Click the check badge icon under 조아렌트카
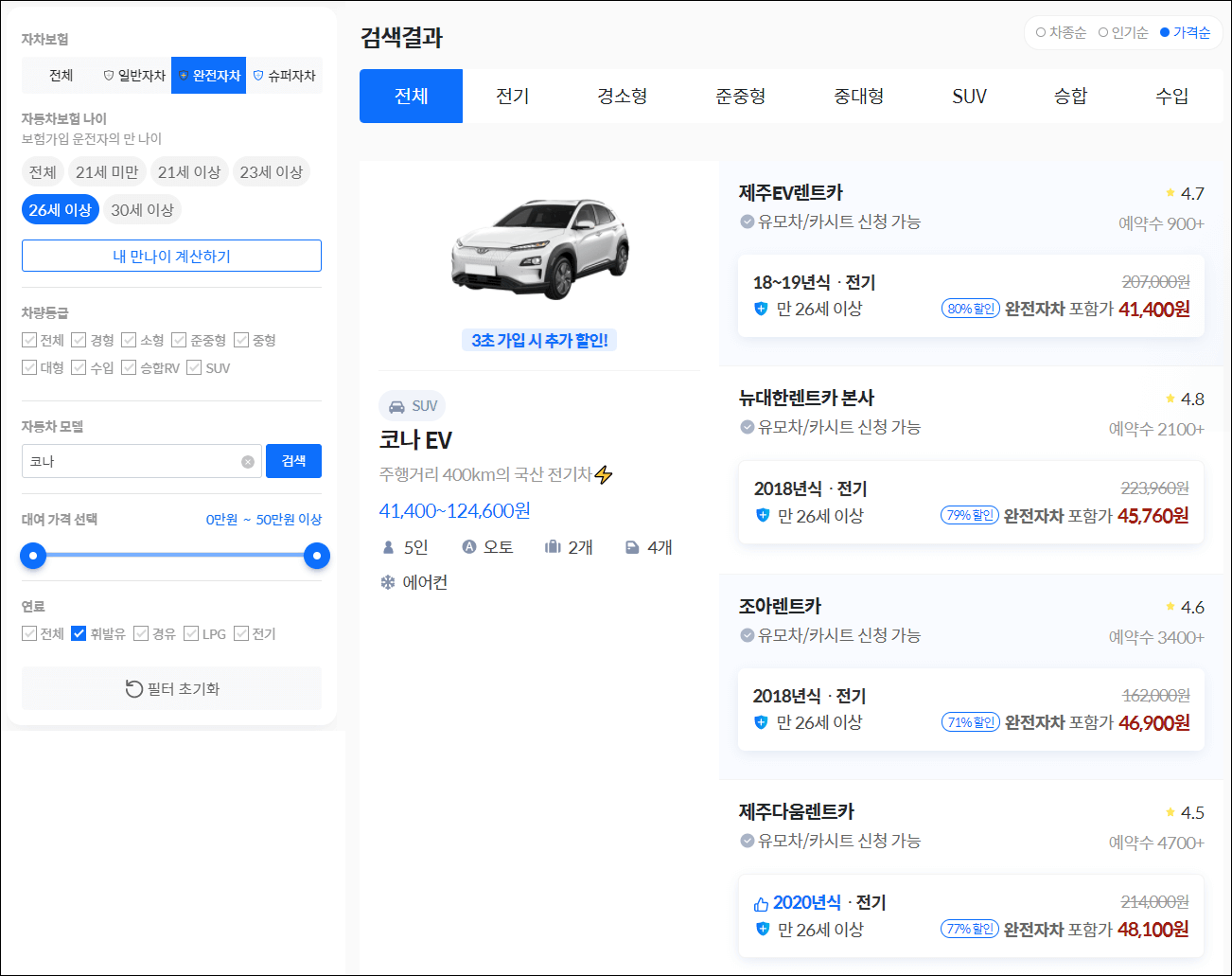Image resolution: width=1232 pixels, height=976 pixels. tap(748, 635)
